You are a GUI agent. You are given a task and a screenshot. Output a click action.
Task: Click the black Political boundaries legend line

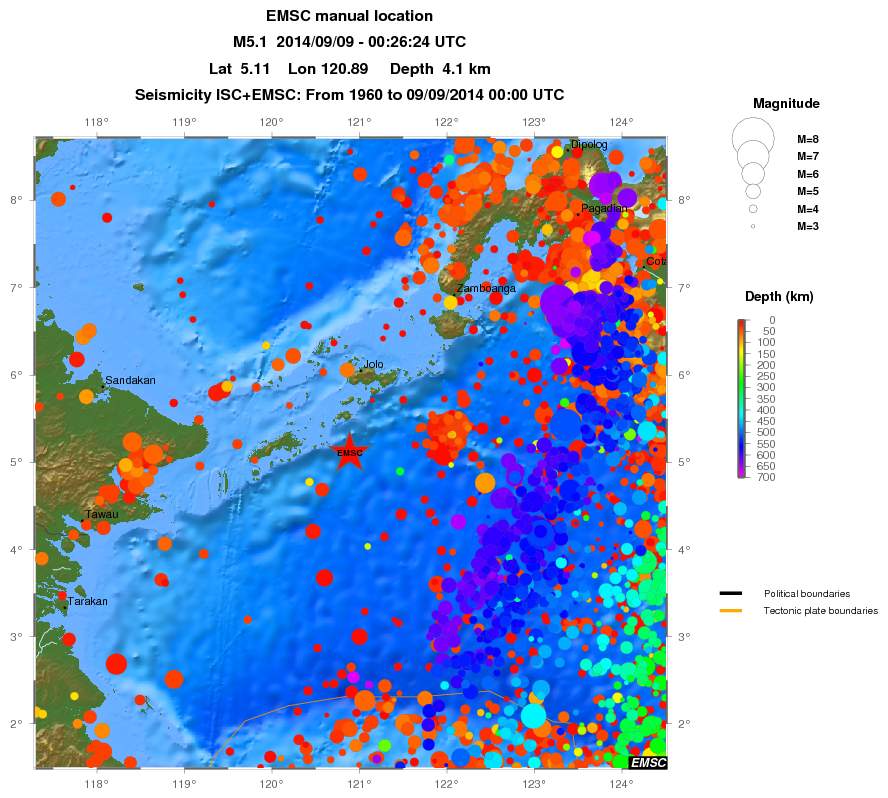(x=731, y=594)
